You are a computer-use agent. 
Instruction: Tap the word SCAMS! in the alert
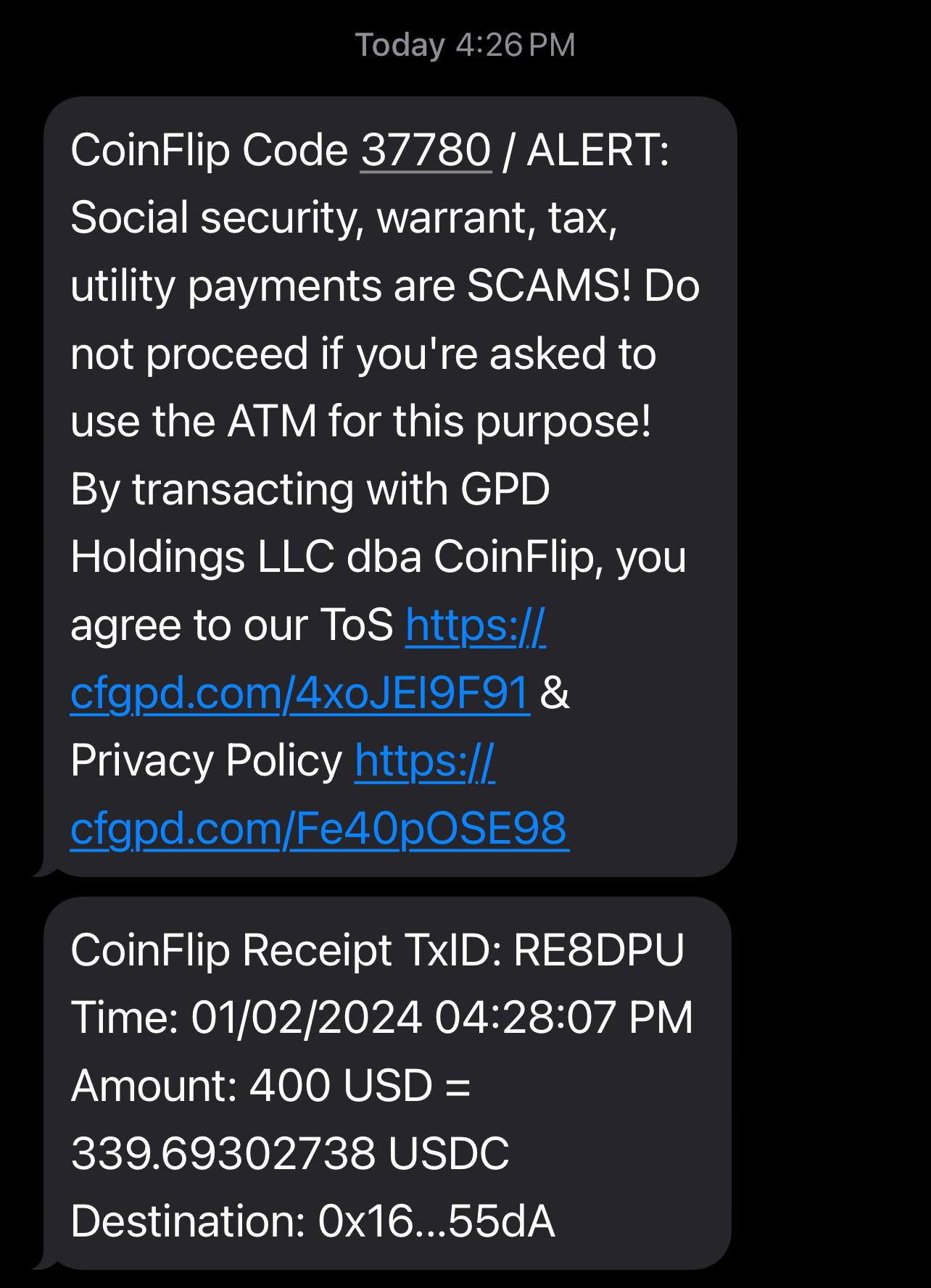click(549, 286)
